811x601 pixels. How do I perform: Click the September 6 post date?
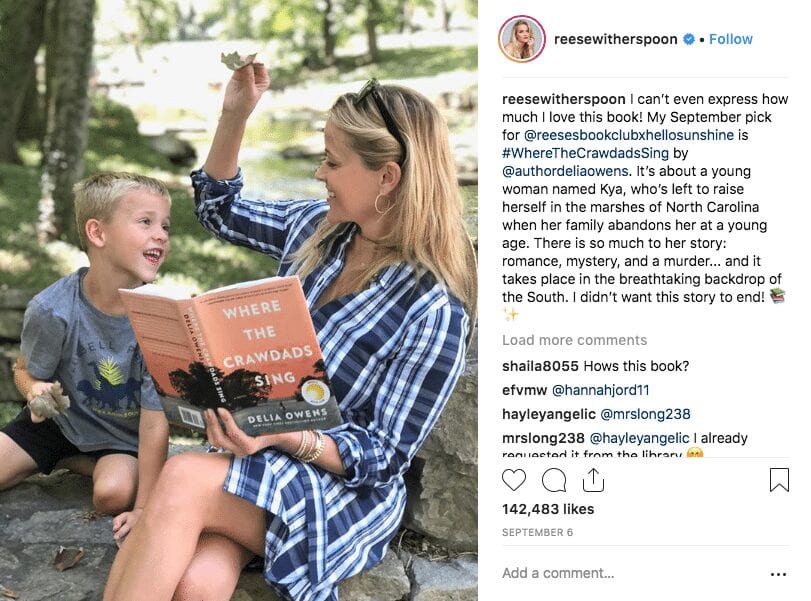coord(537,533)
